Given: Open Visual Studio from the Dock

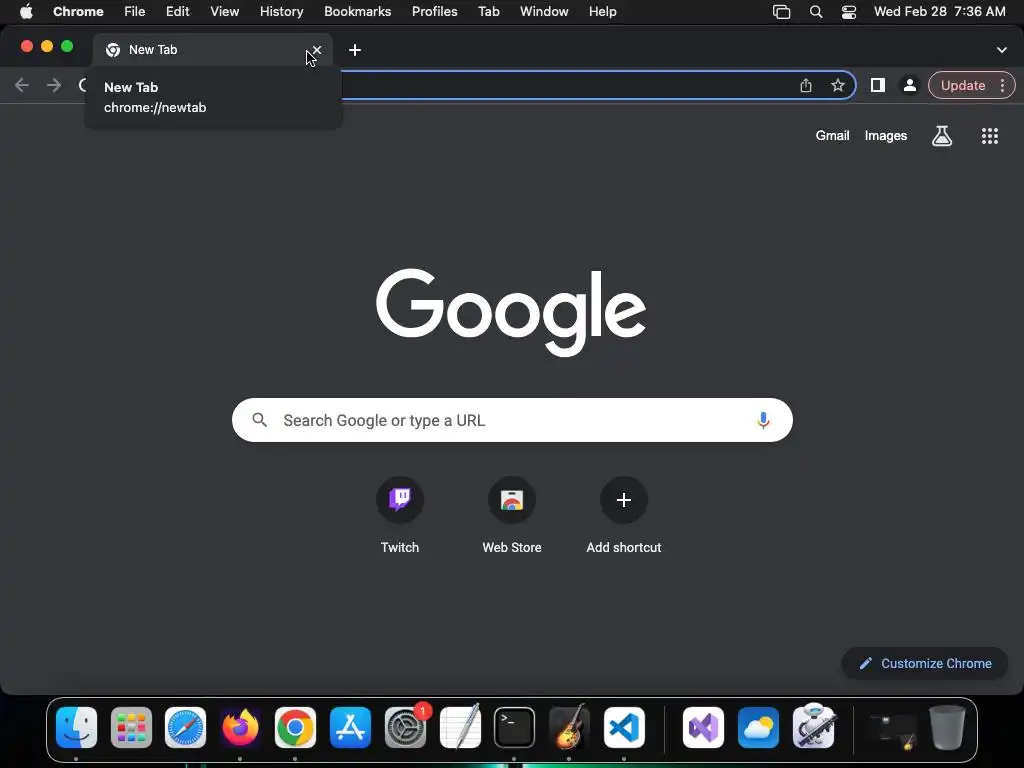Looking at the screenshot, I should [703, 728].
